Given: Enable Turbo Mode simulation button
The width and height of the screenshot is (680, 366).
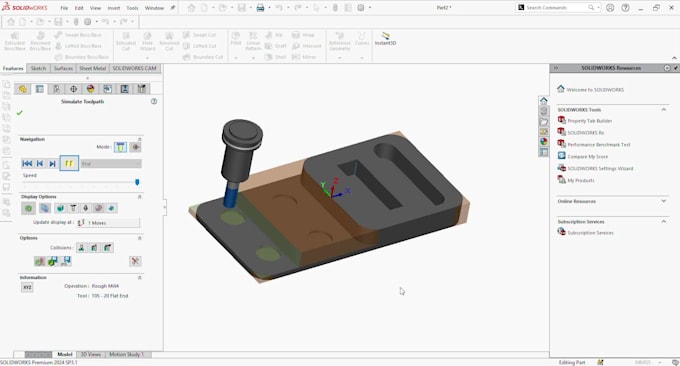Looking at the screenshot, I should [x=135, y=147].
